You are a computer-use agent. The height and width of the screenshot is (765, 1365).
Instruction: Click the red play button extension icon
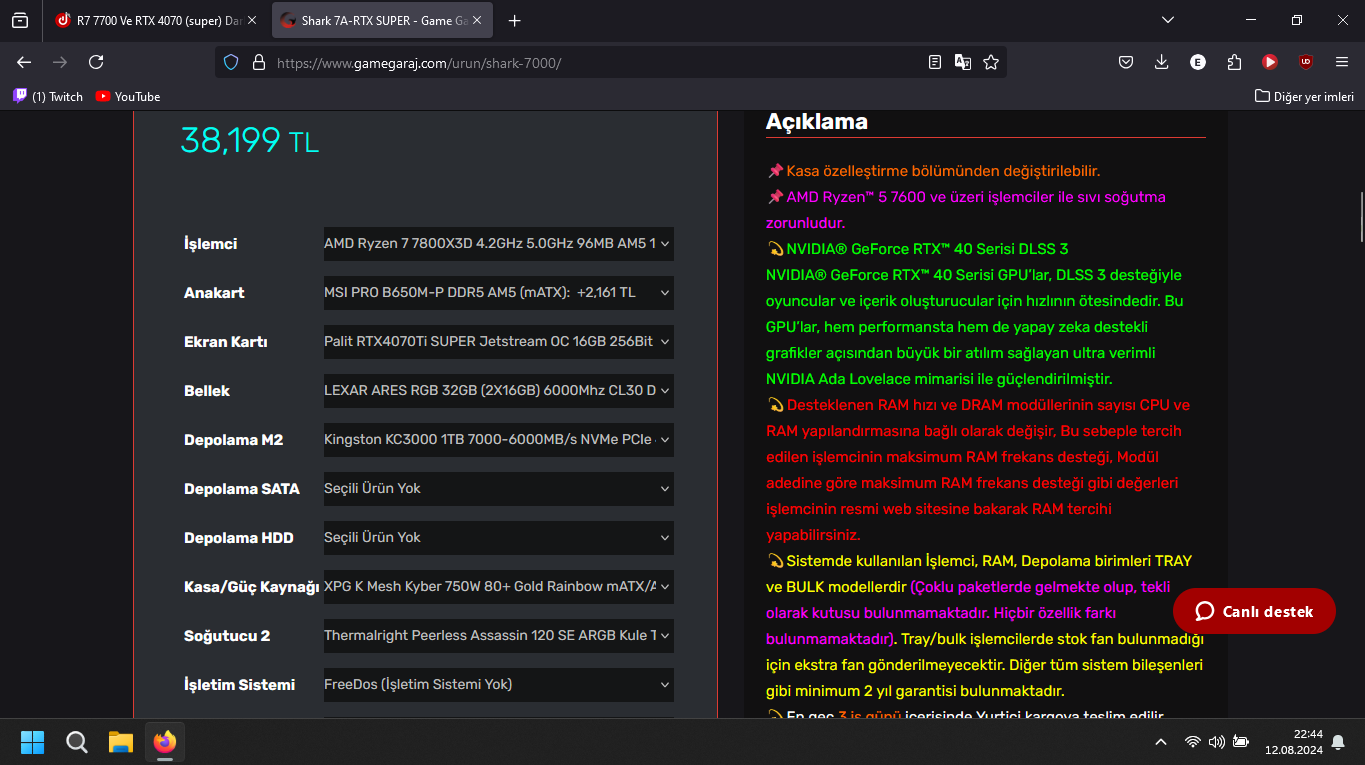[1270, 62]
